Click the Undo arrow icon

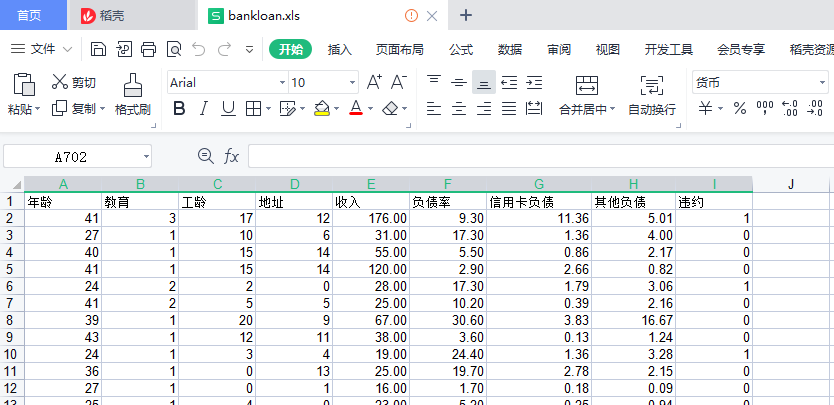coord(198,49)
